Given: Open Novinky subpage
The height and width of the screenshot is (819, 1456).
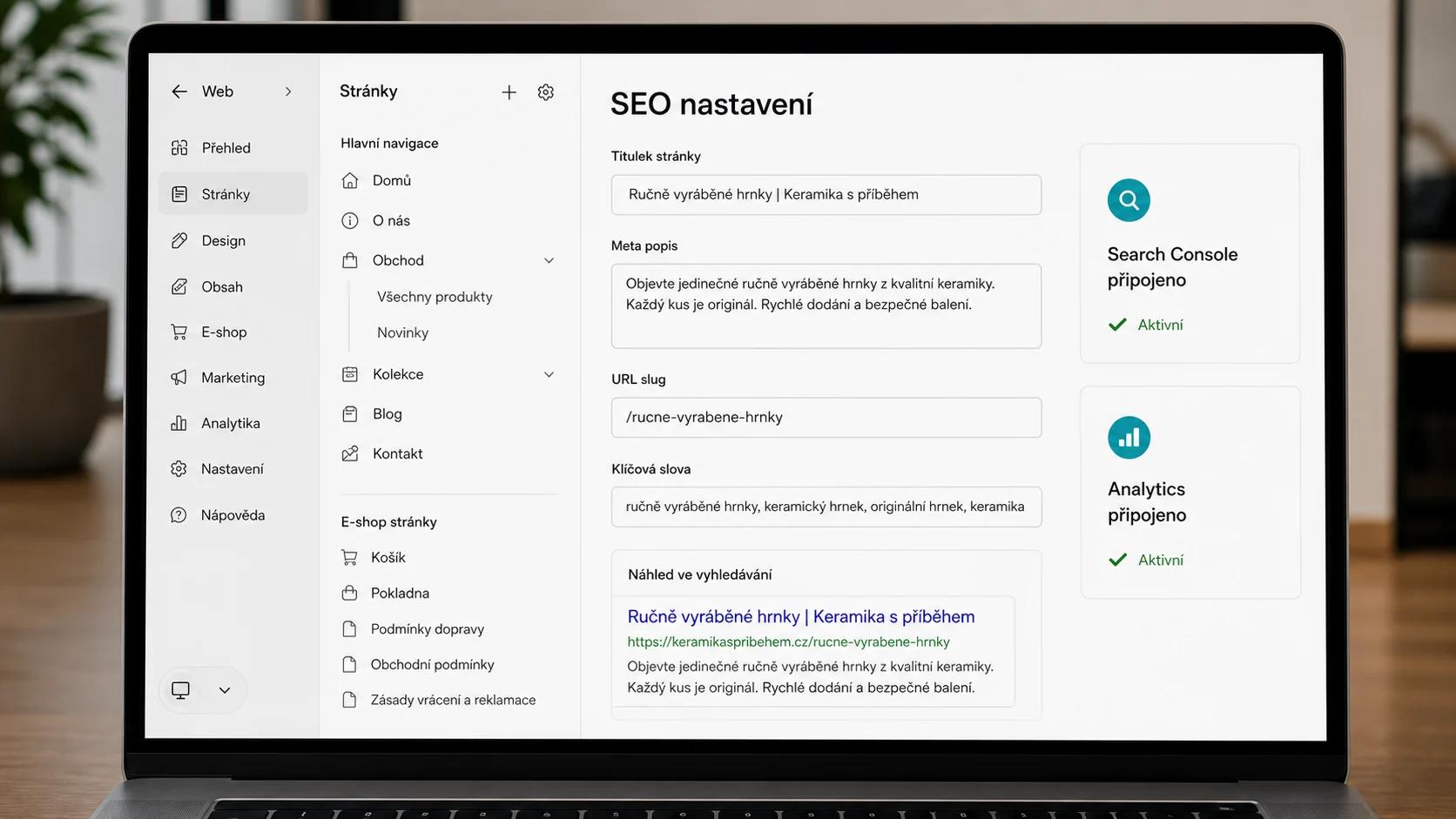Looking at the screenshot, I should [402, 332].
